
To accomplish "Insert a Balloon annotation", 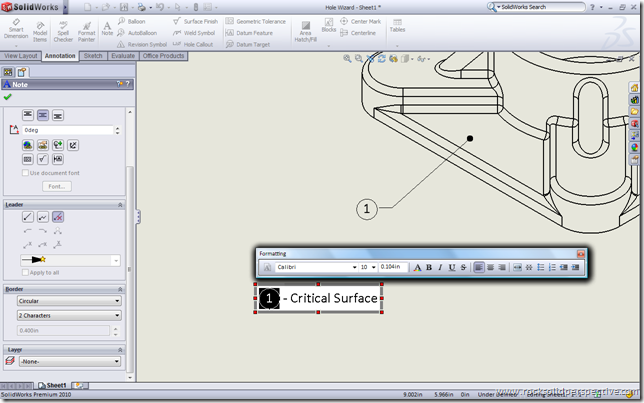I will coord(132,21).
